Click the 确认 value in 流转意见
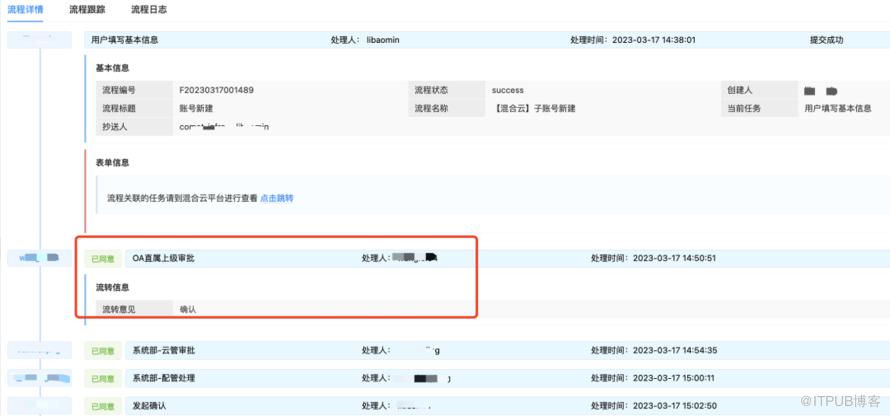The width and height of the screenshot is (890, 416). 187,309
